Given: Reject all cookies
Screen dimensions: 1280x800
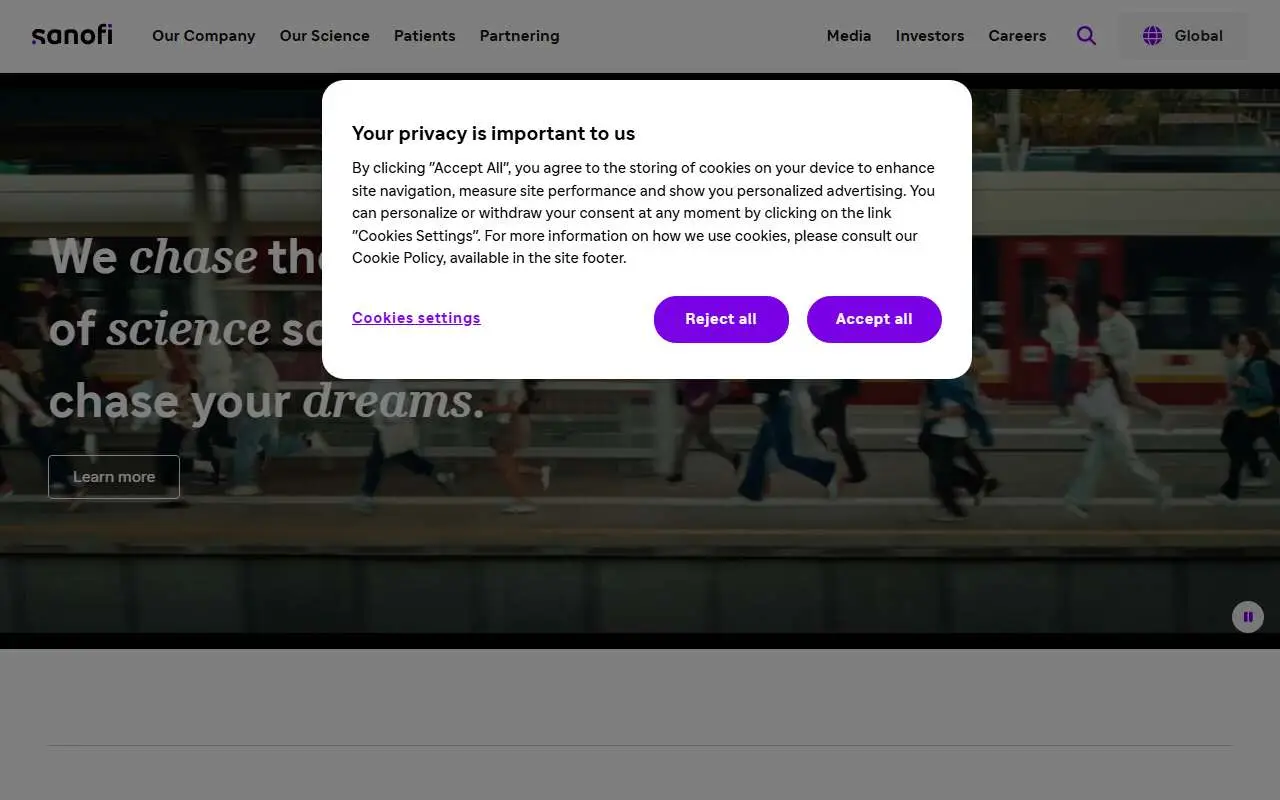Looking at the screenshot, I should tap(721, 319).
